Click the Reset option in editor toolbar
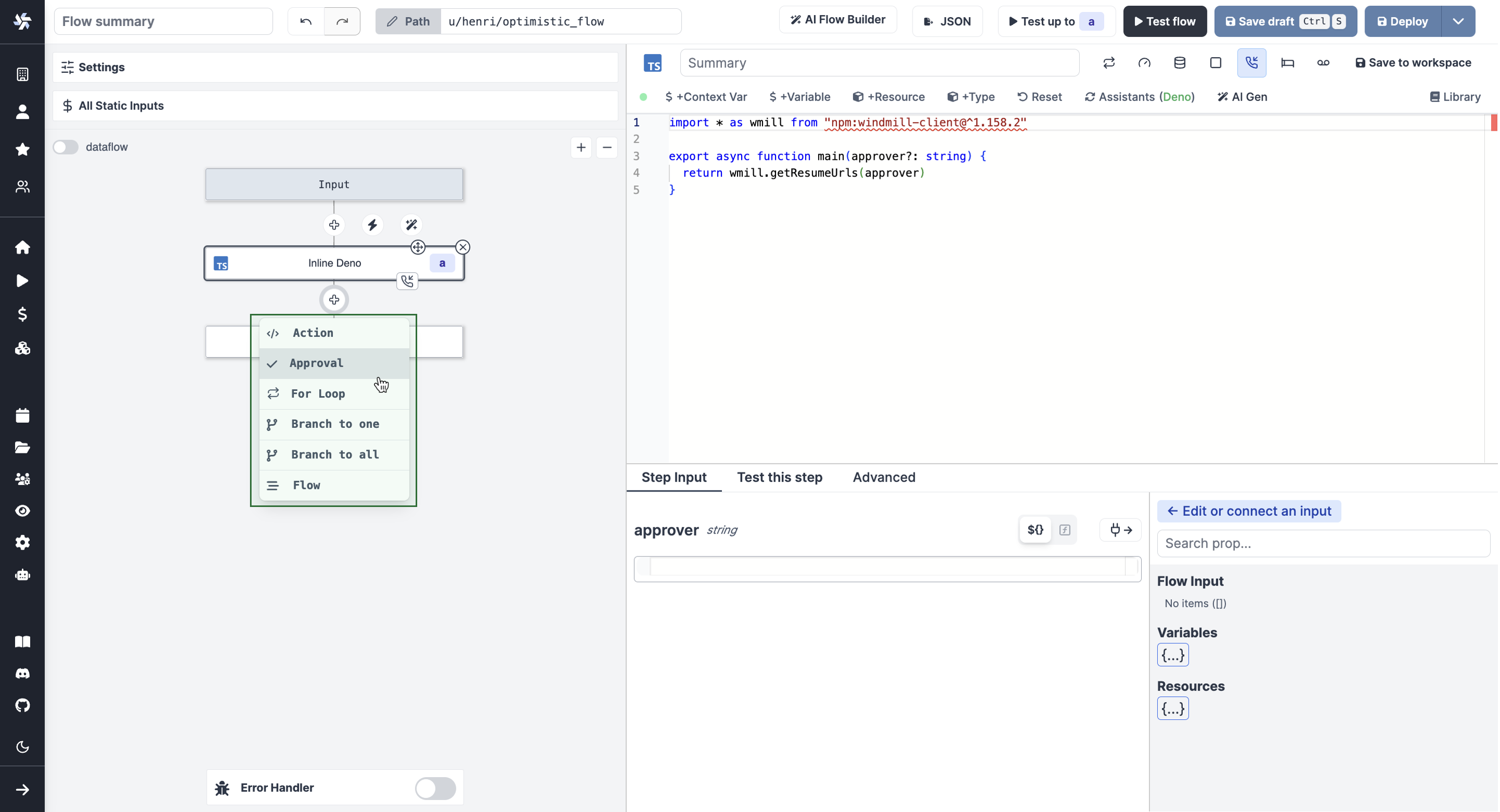 click(x=1039, y=97)
